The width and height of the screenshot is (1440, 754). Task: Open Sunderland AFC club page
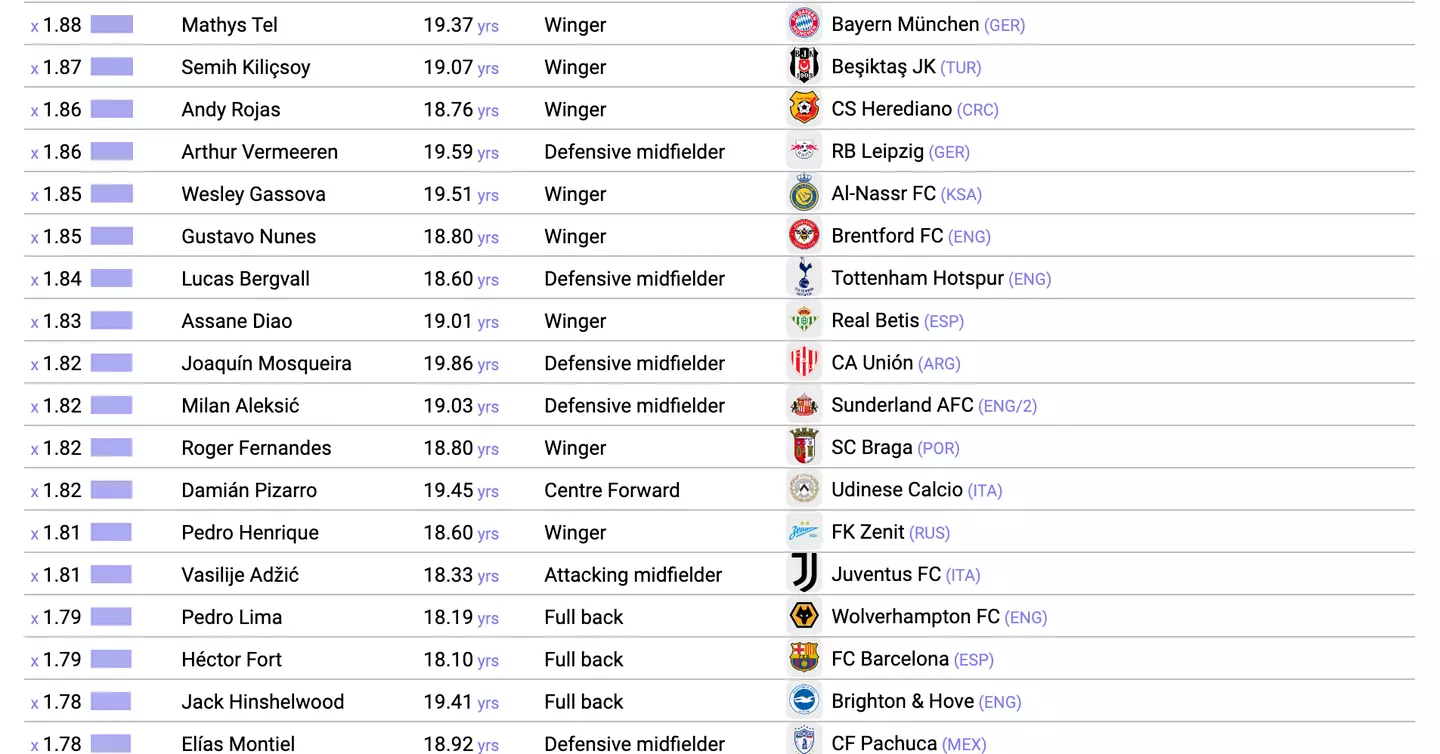pyautogui.click(x=902, y=405)
